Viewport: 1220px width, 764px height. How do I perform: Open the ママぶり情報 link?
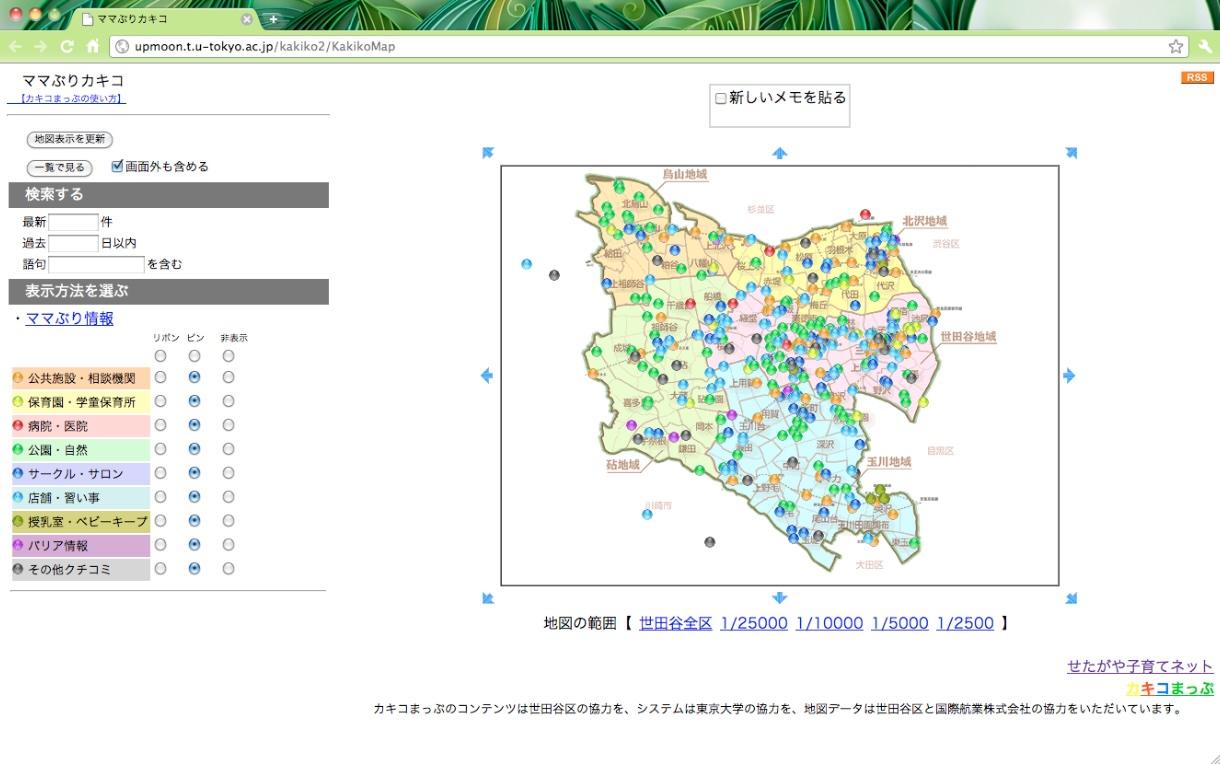[69, 318]
